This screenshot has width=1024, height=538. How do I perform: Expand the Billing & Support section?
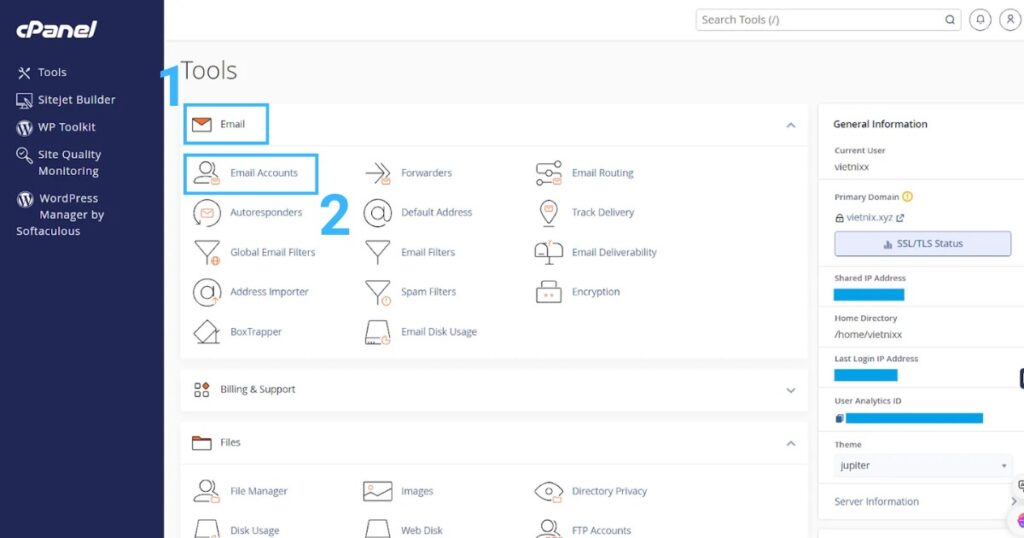coord(790,390)
